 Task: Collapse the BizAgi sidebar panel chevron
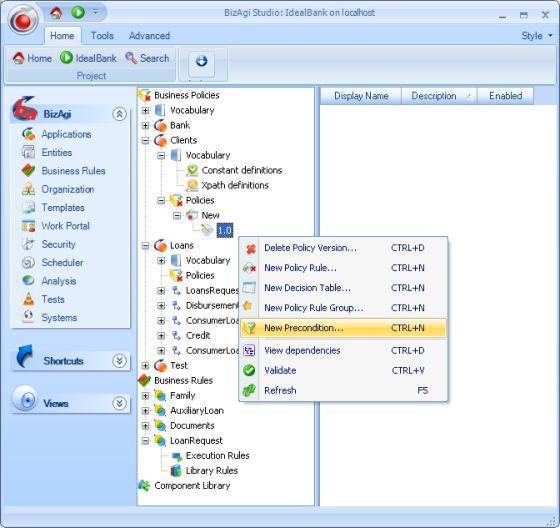click(x=119, y=114)
